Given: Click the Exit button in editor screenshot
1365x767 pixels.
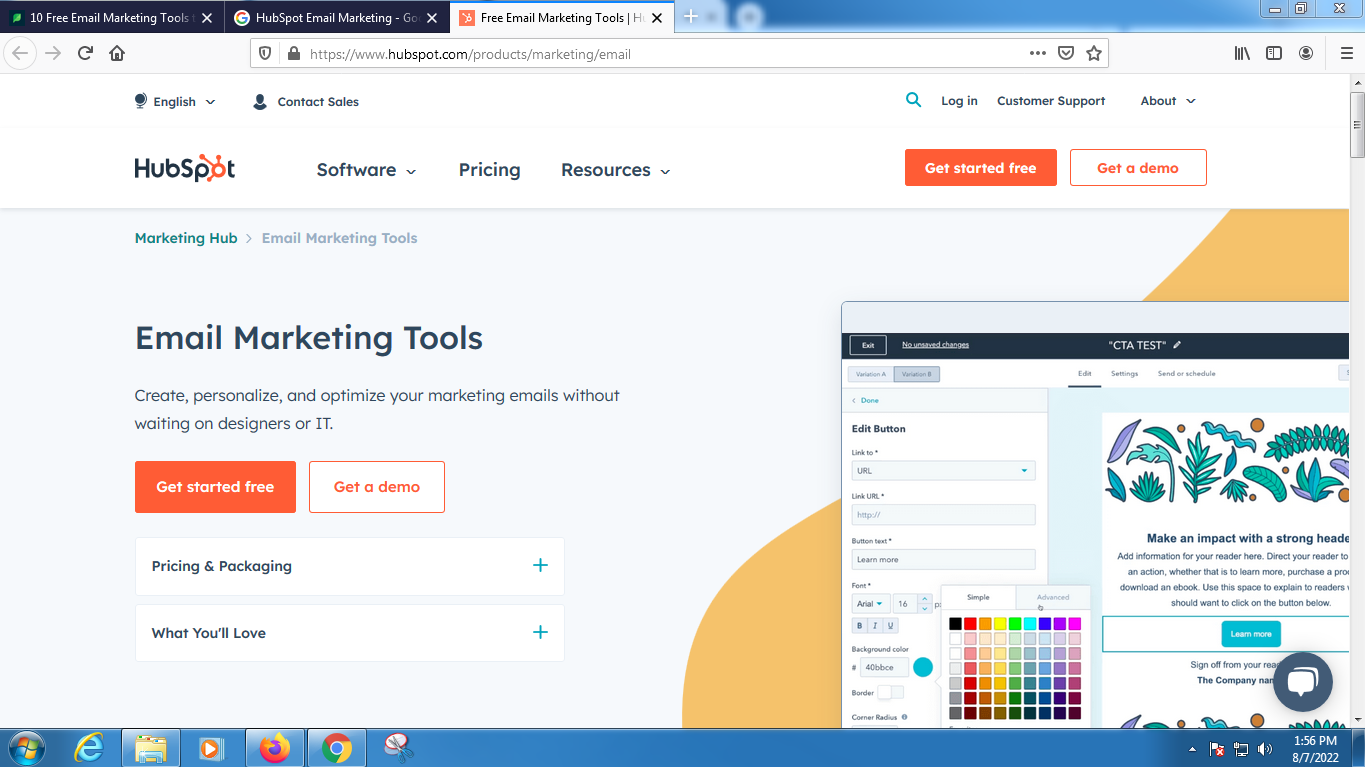Looking at the screenshot, I should click(x=868, y=345).
